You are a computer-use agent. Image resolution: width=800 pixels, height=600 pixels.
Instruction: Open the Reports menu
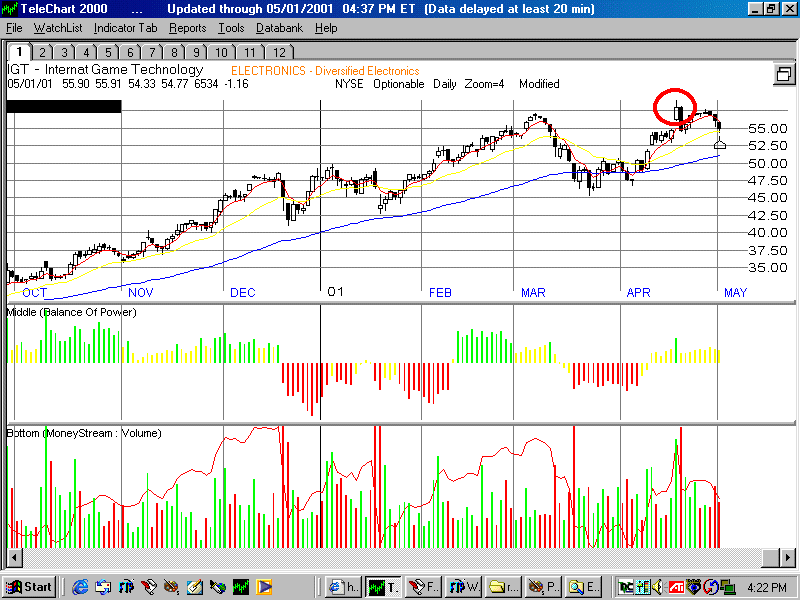[188, 28]
